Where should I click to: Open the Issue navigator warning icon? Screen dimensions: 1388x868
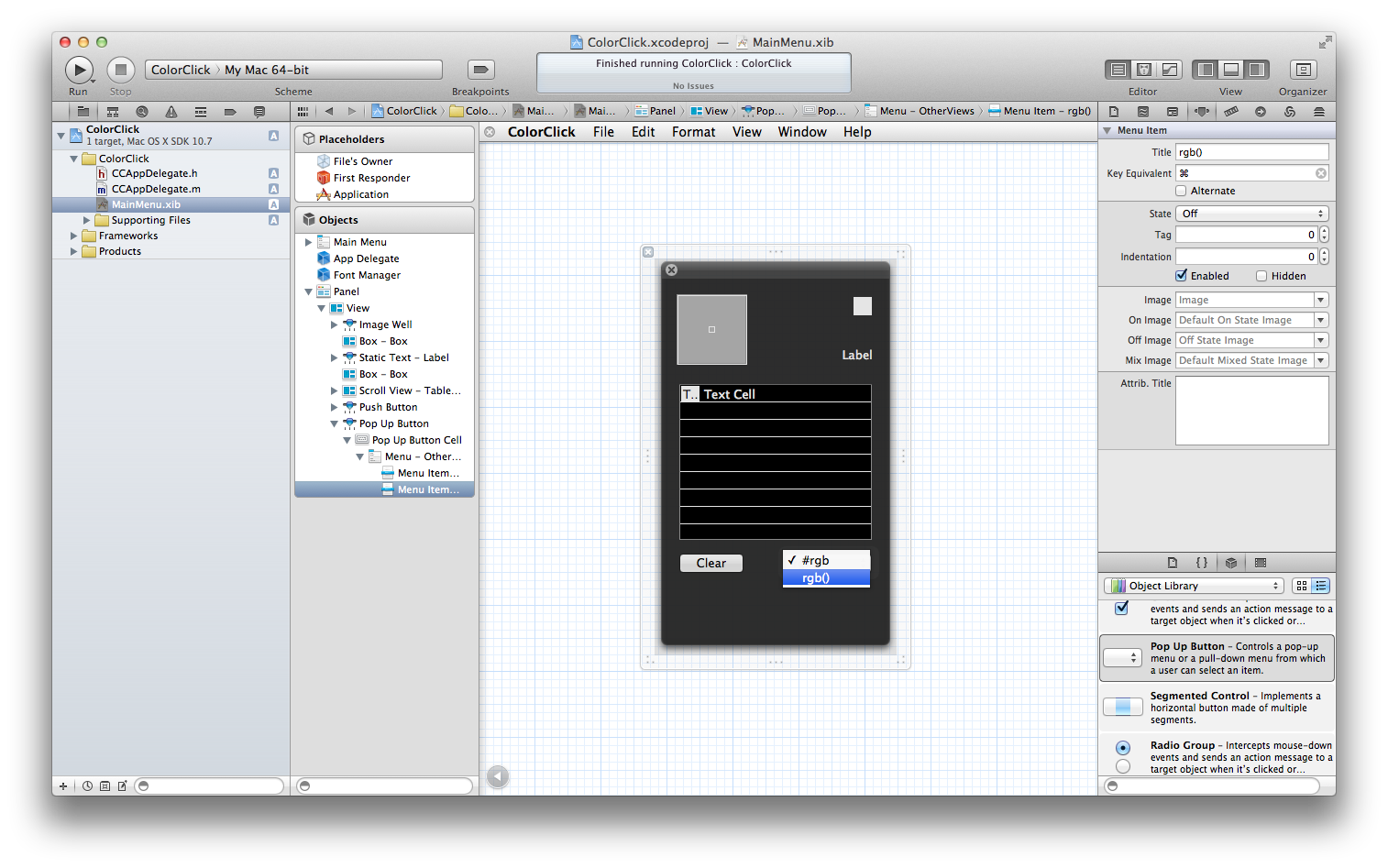[171, 112]
